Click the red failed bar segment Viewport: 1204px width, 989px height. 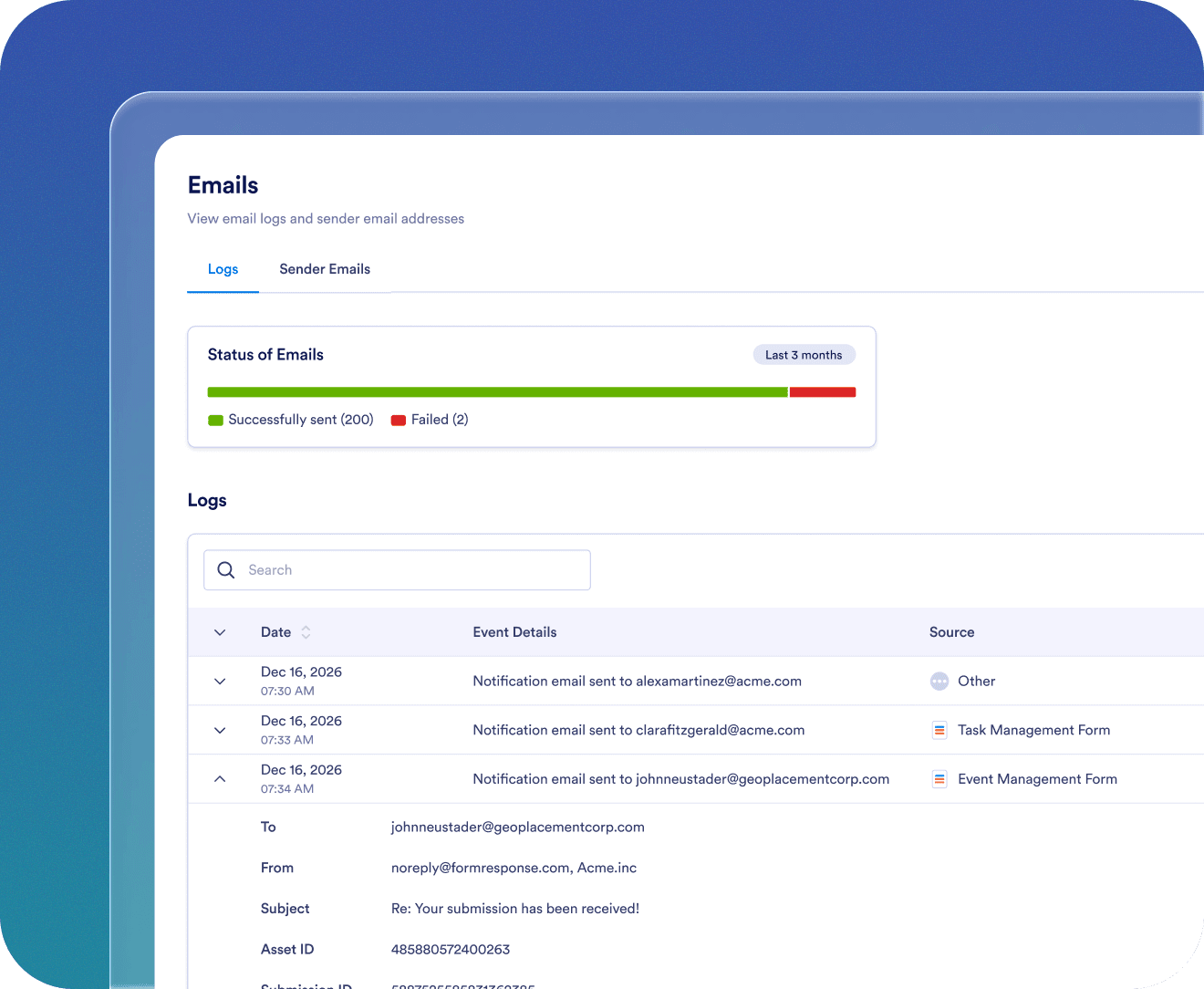(822, 392)
